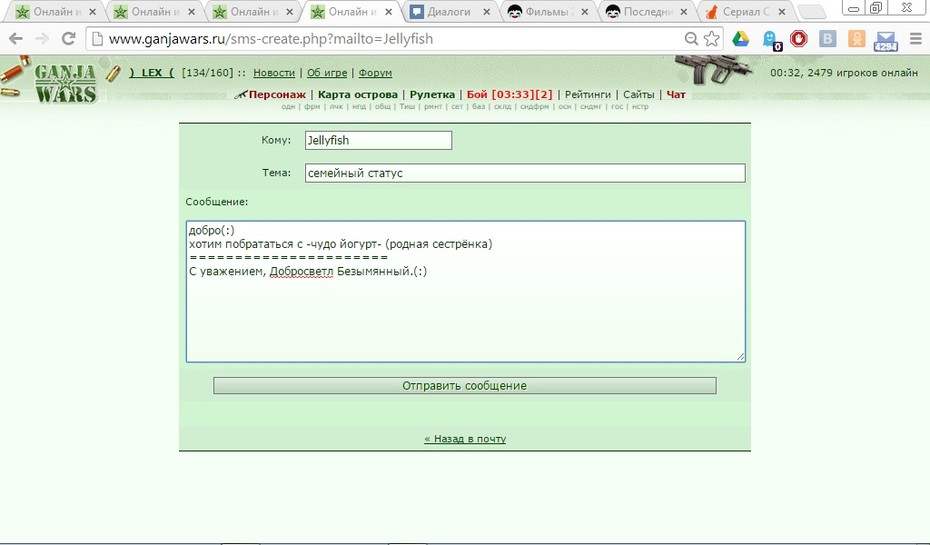Click the 'фрм' submenu link
The width and height of the screenshot is (930, 545).
312,107
